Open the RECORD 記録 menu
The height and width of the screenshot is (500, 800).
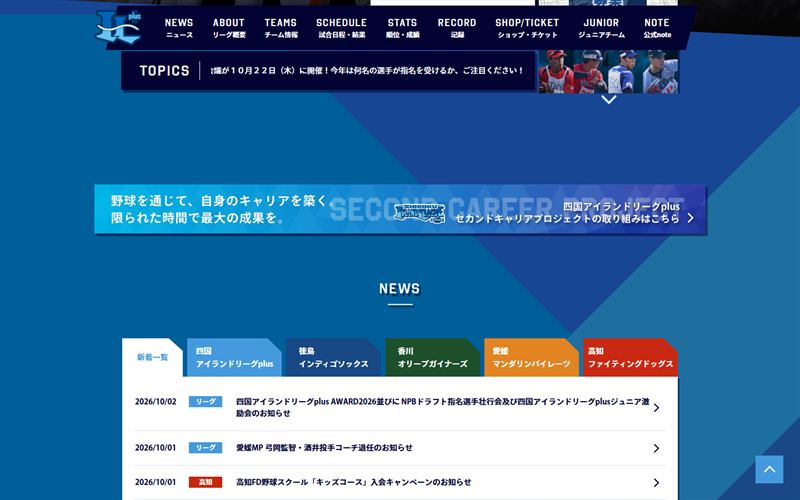point(457,28)
